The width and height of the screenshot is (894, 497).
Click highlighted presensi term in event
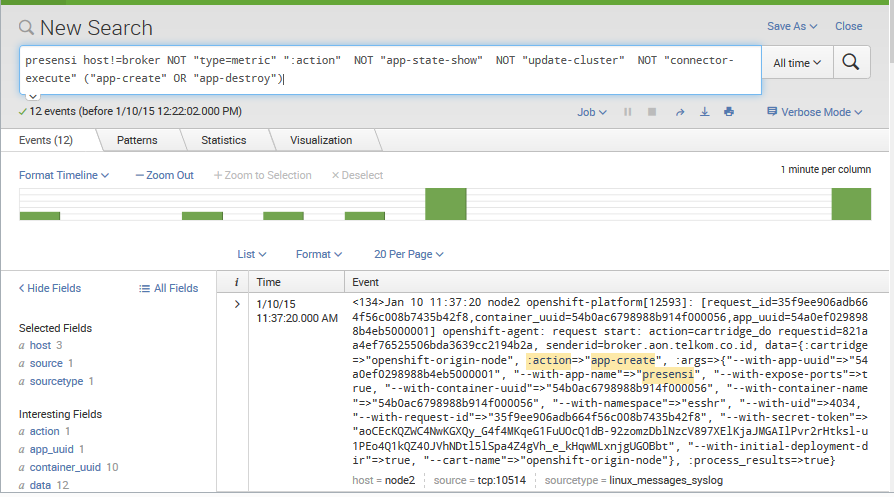point(668,374)
